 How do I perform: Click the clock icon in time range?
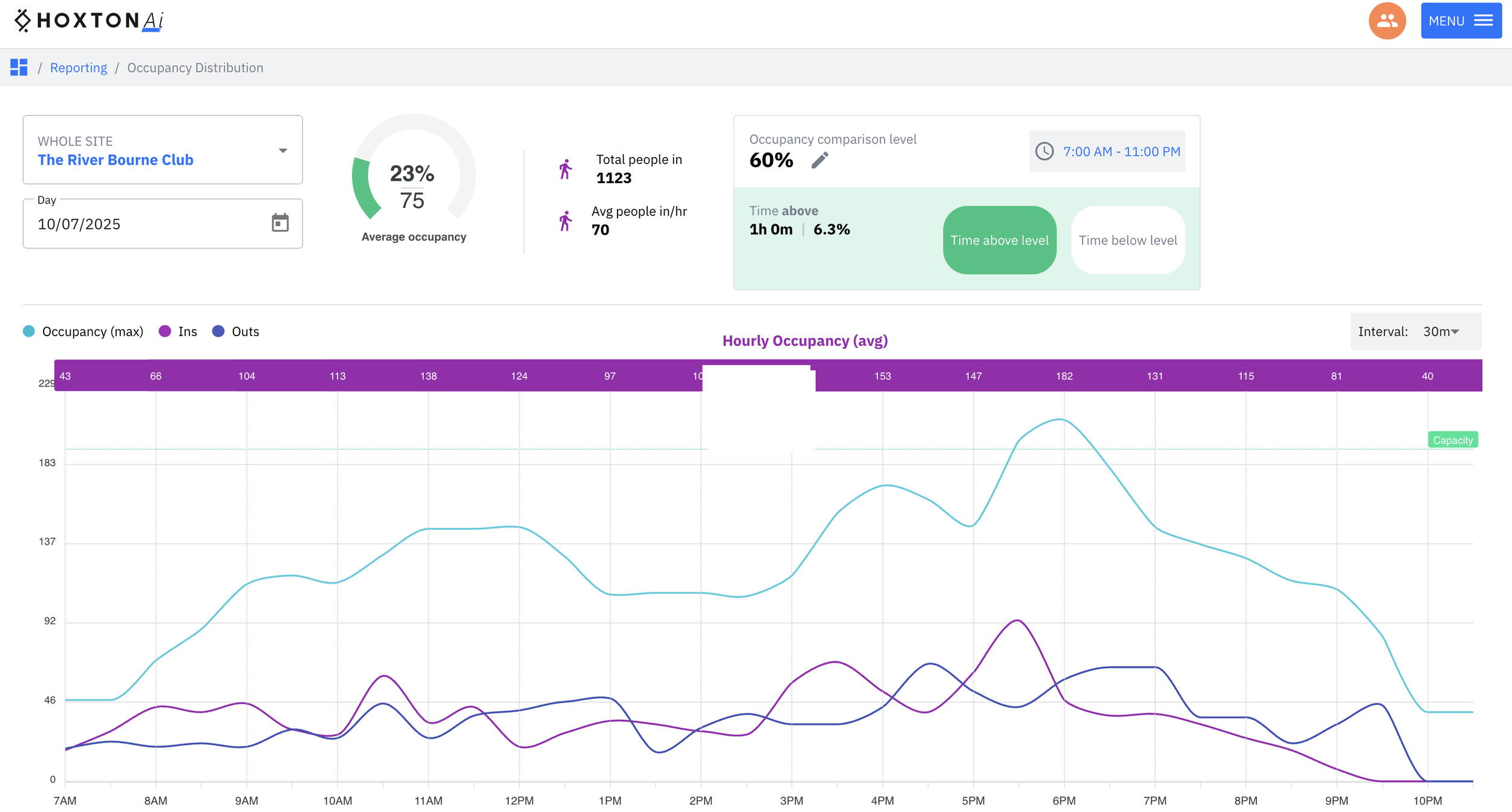point(1044,151)
